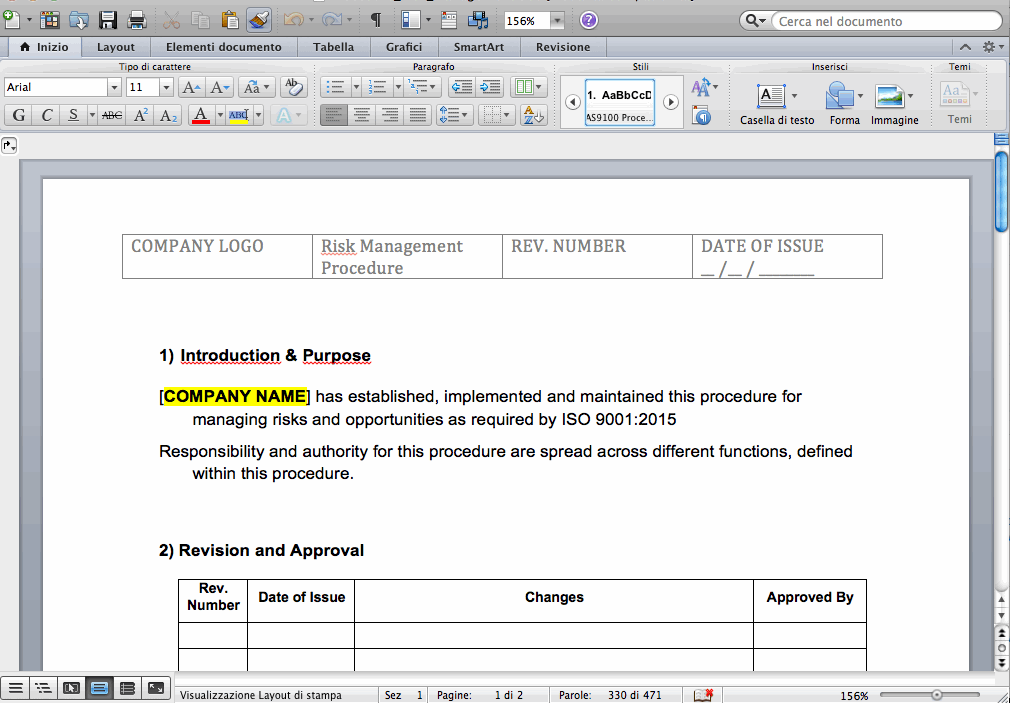The height and width of the screenshot is (703, 1010).
Task: Open the line spacing dropdown
Action: (x=455, y=115)
